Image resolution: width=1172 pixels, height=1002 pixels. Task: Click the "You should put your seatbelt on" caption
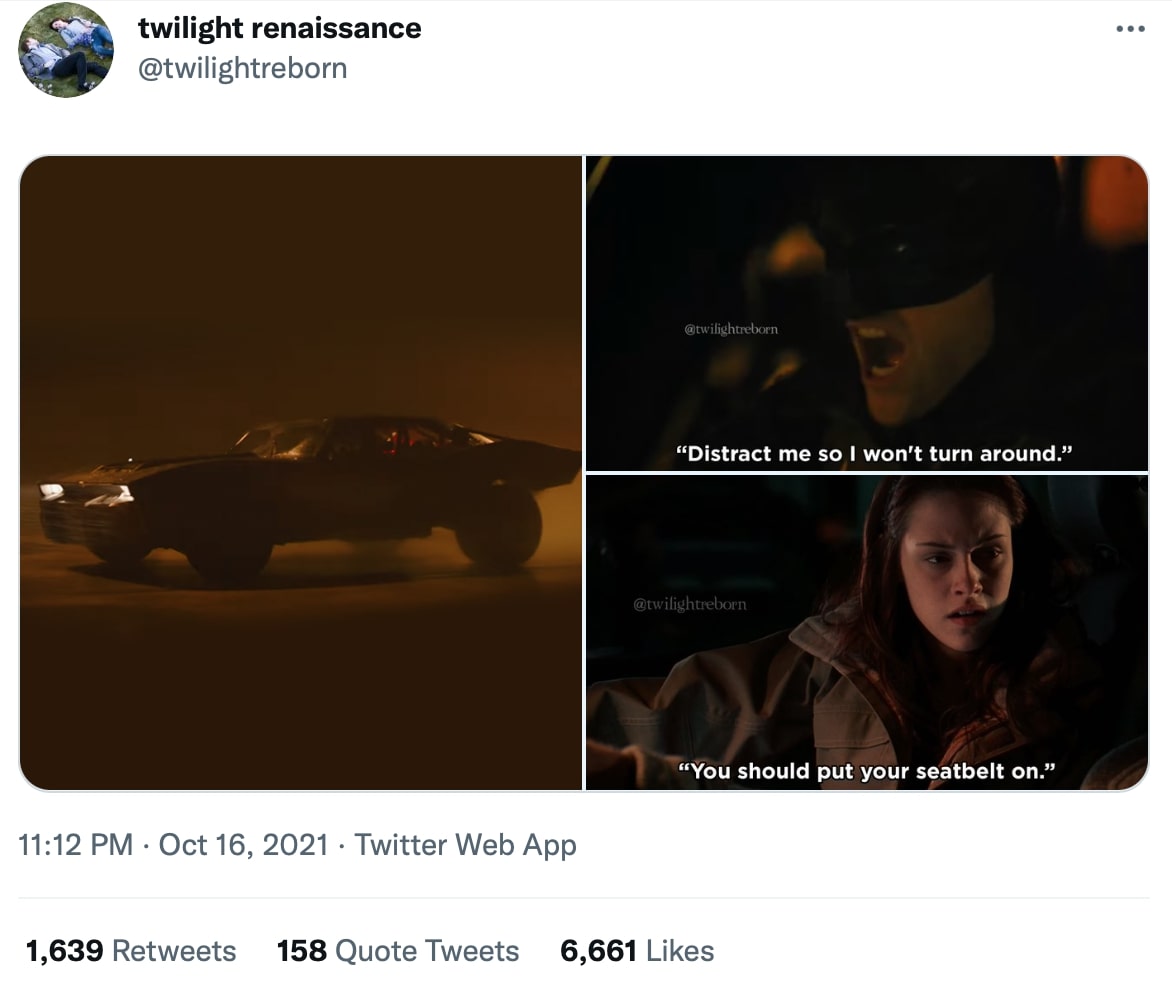coord(867,771)
